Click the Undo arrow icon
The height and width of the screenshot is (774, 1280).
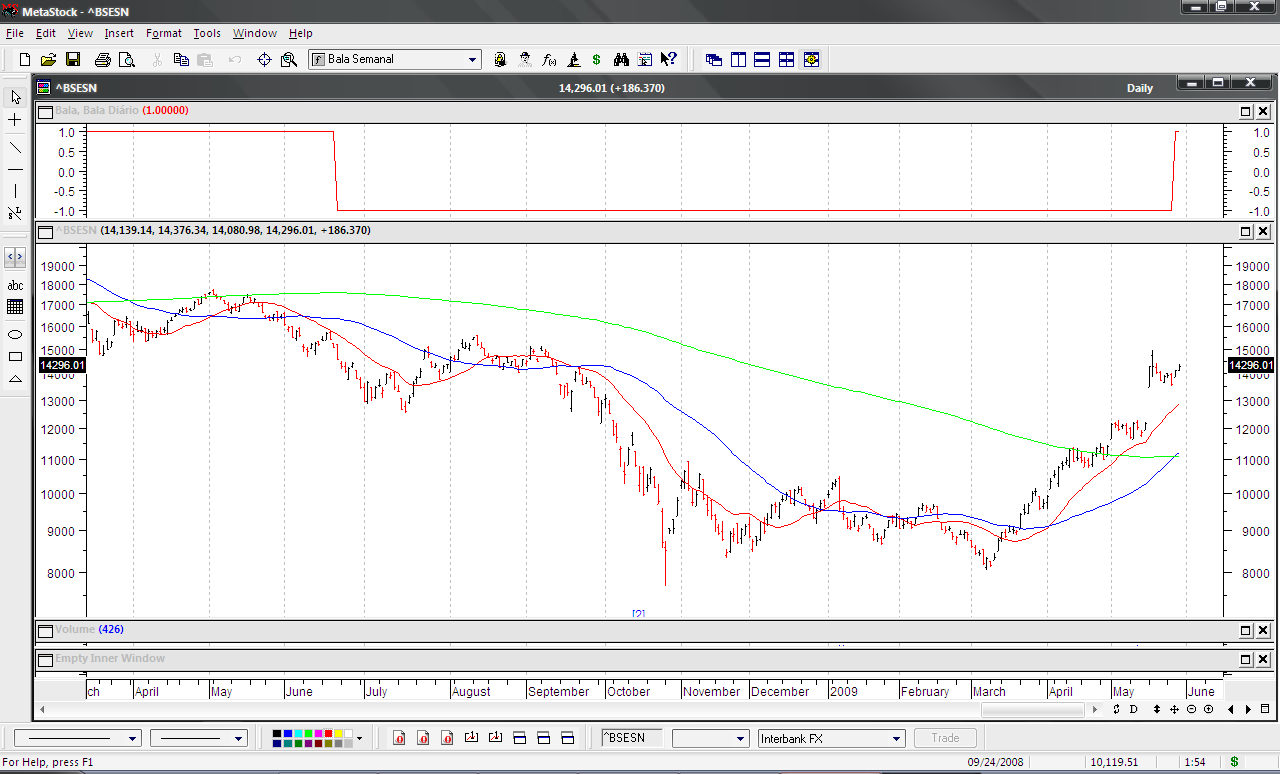(235, 60)
